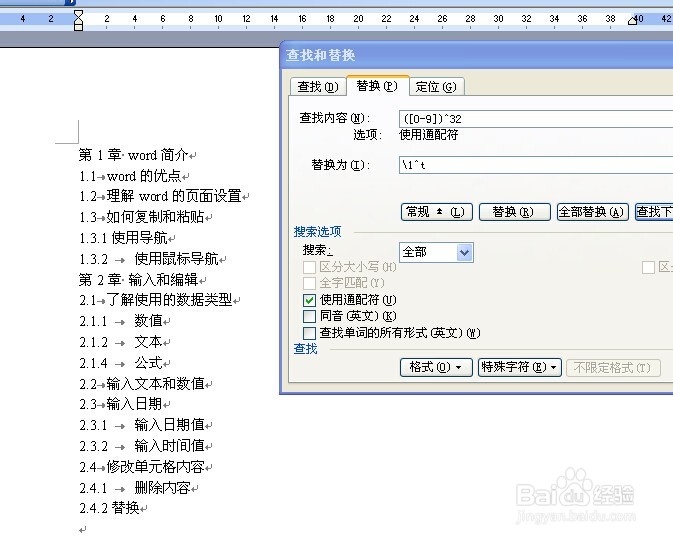Toggle the cut-off checkbox right of 区分大小写
The image size is (673, 540).
648,267
